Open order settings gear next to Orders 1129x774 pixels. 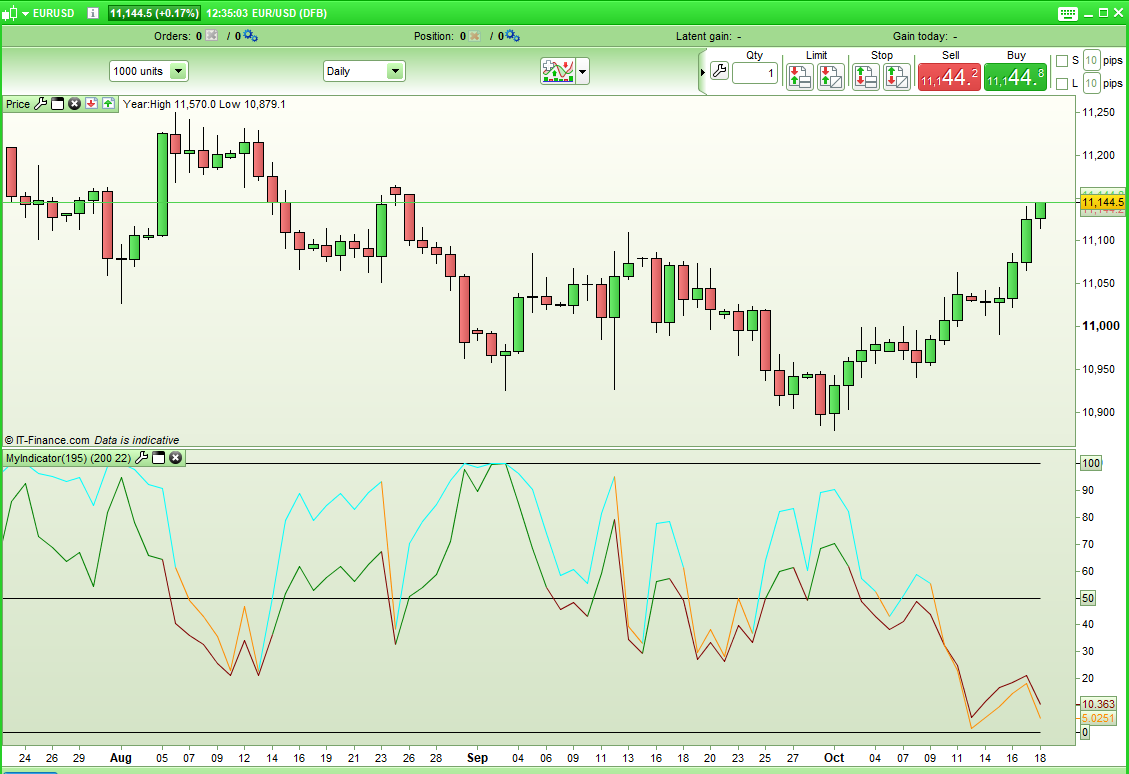(251, 35)
